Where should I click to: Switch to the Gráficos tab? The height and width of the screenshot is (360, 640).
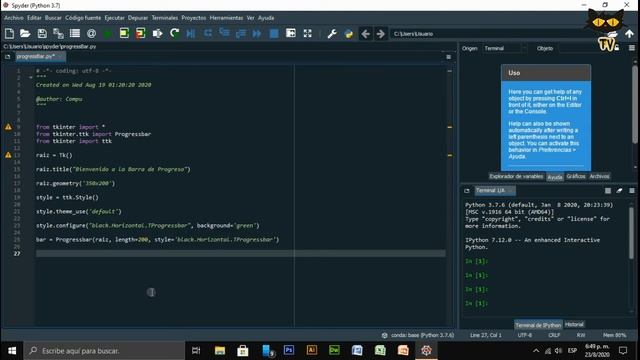(576, 177)
